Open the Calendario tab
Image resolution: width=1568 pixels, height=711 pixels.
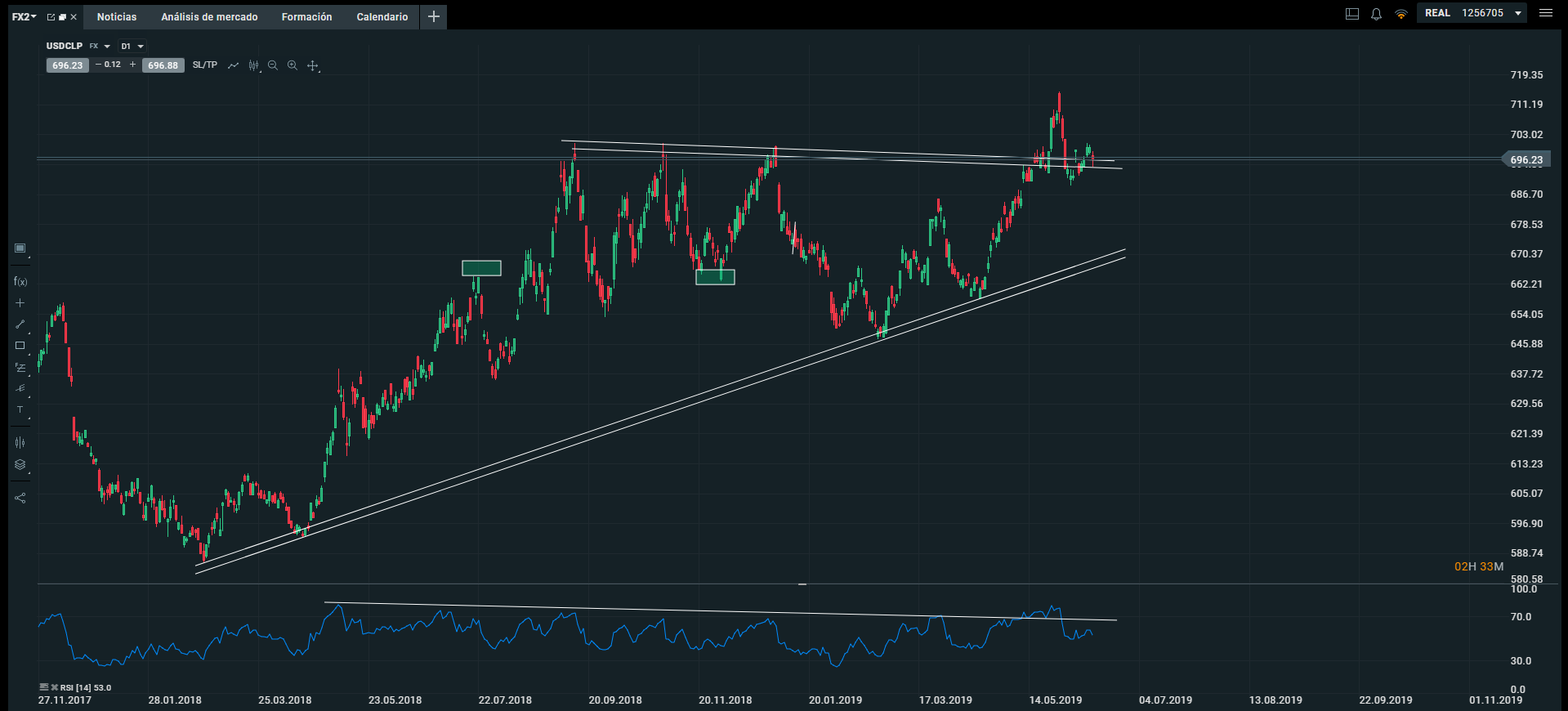pyautogui.click(x=382, y=17)
